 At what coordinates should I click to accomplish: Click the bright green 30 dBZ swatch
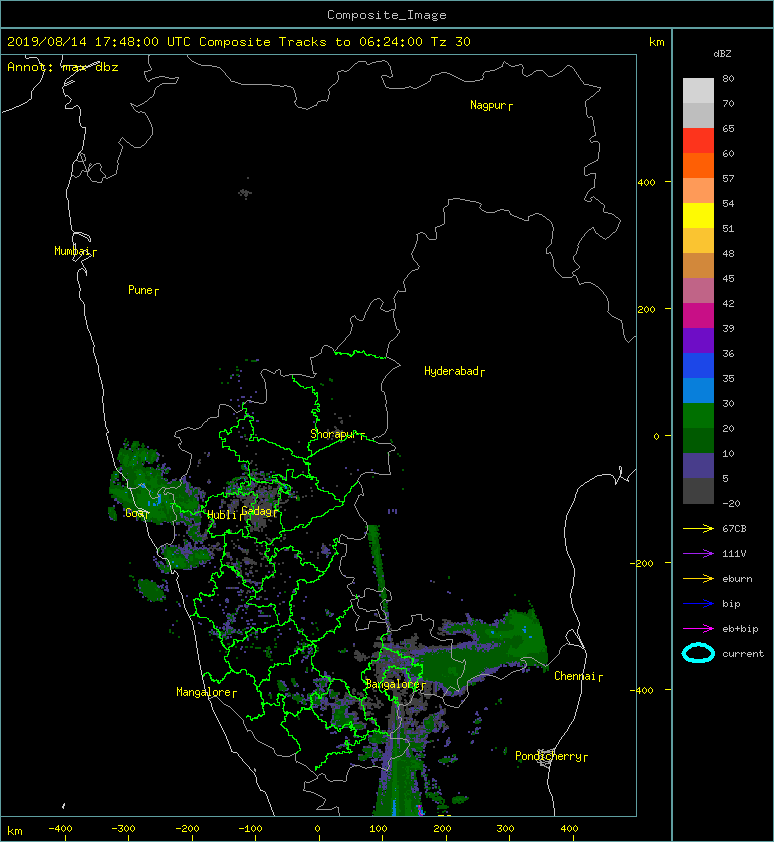[698, 416]
